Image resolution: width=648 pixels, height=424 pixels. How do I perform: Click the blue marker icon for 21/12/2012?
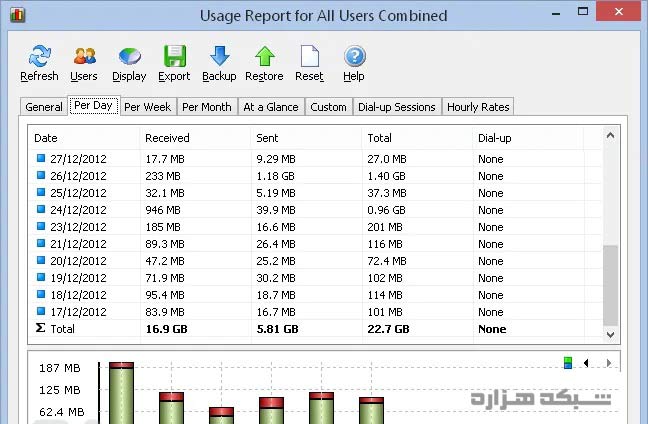pos(40,243)
